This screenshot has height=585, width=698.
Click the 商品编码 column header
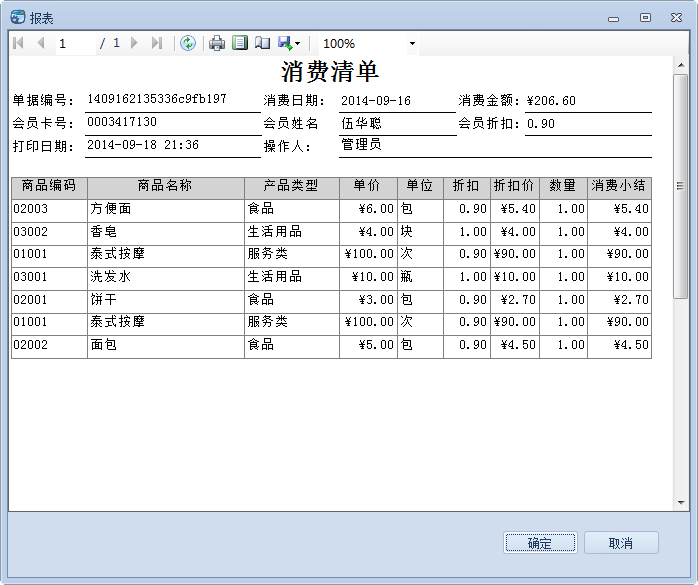49,188
